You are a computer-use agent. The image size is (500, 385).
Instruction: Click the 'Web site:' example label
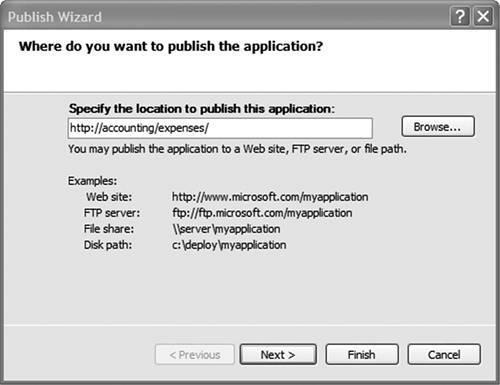109,197
